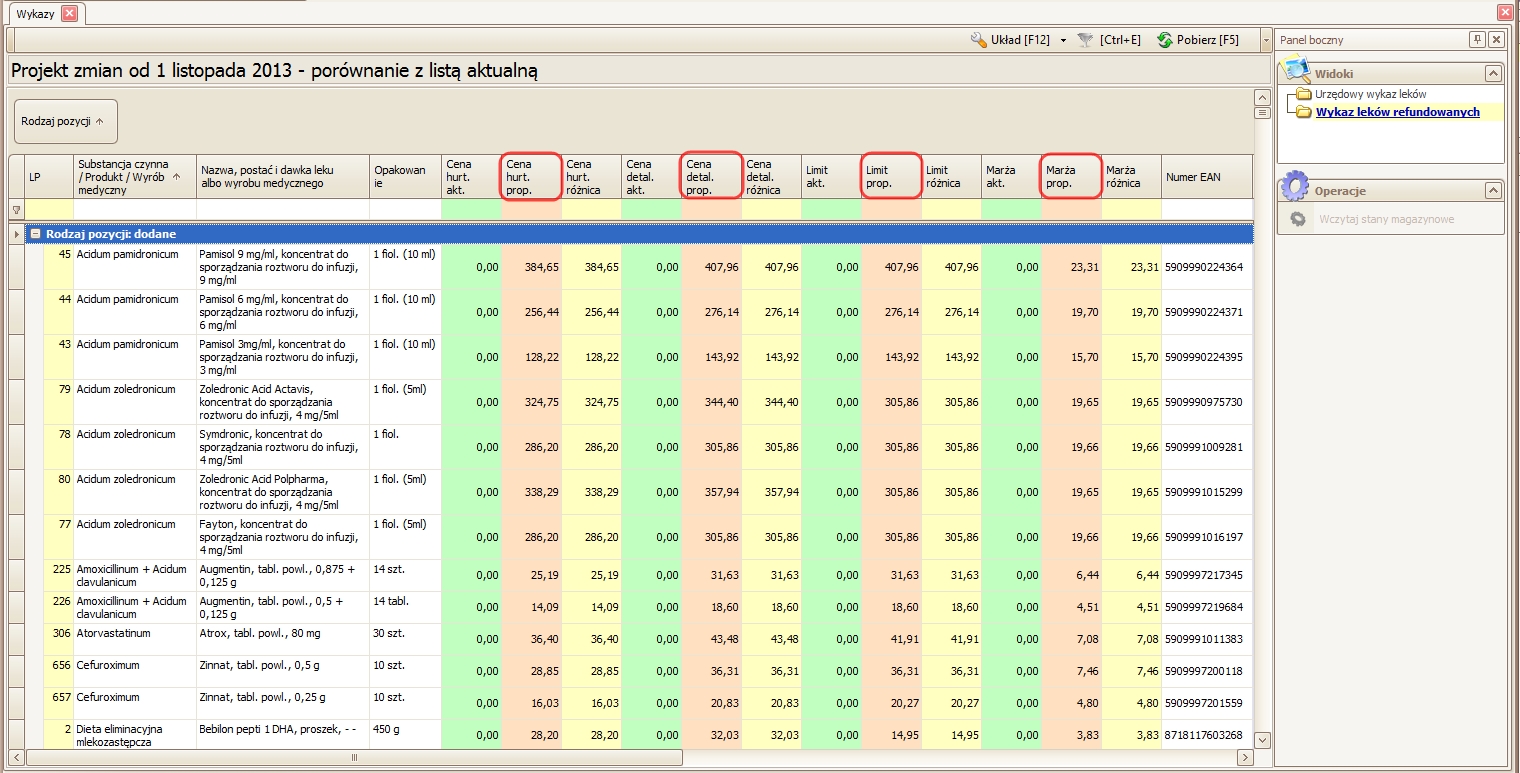Screen dimensions: 1520x773
Task: Click the filter funnel icon in toolbar
Action: (x=1086, y=40)
